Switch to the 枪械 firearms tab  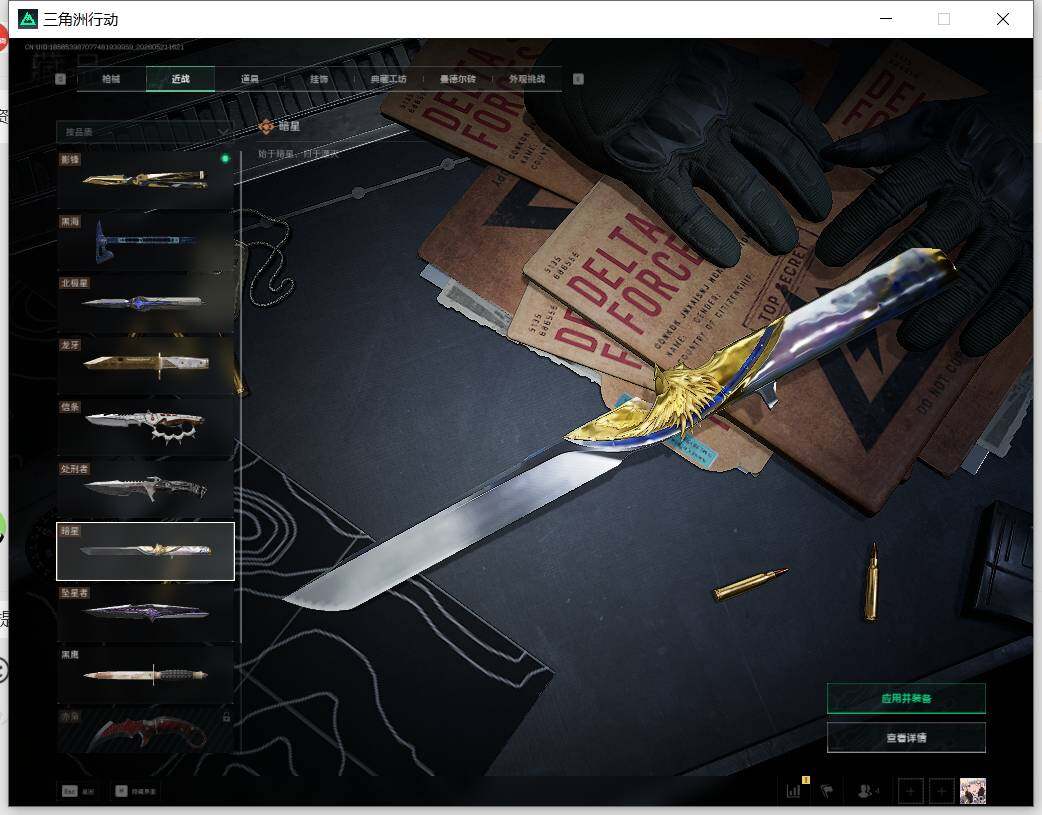[x=111, y=79]
